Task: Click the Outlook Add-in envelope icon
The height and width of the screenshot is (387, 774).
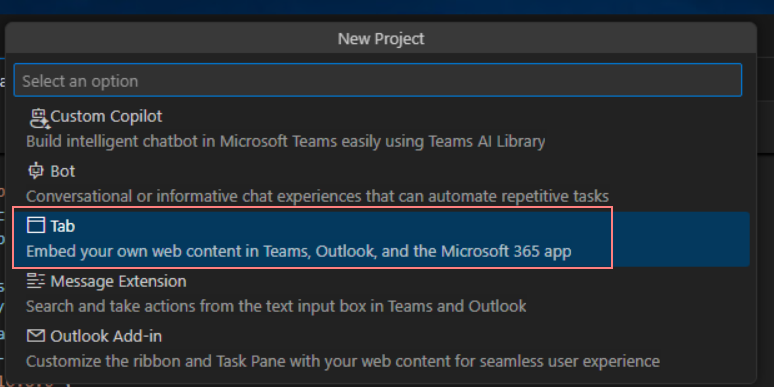Action: [x=36, y=336]
